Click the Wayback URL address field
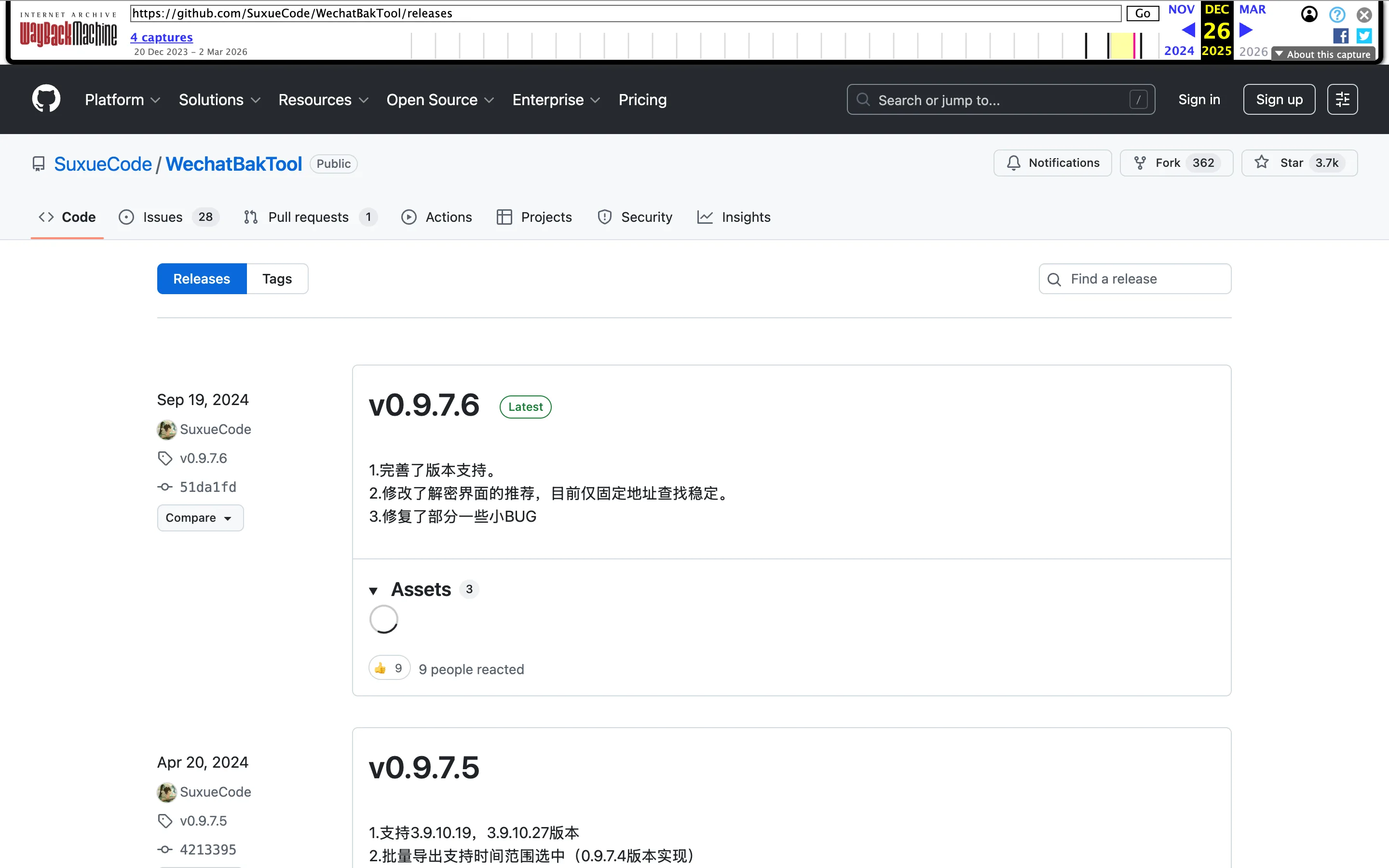Viewport: 1389px width, 868px height. (x=626, y=13)
